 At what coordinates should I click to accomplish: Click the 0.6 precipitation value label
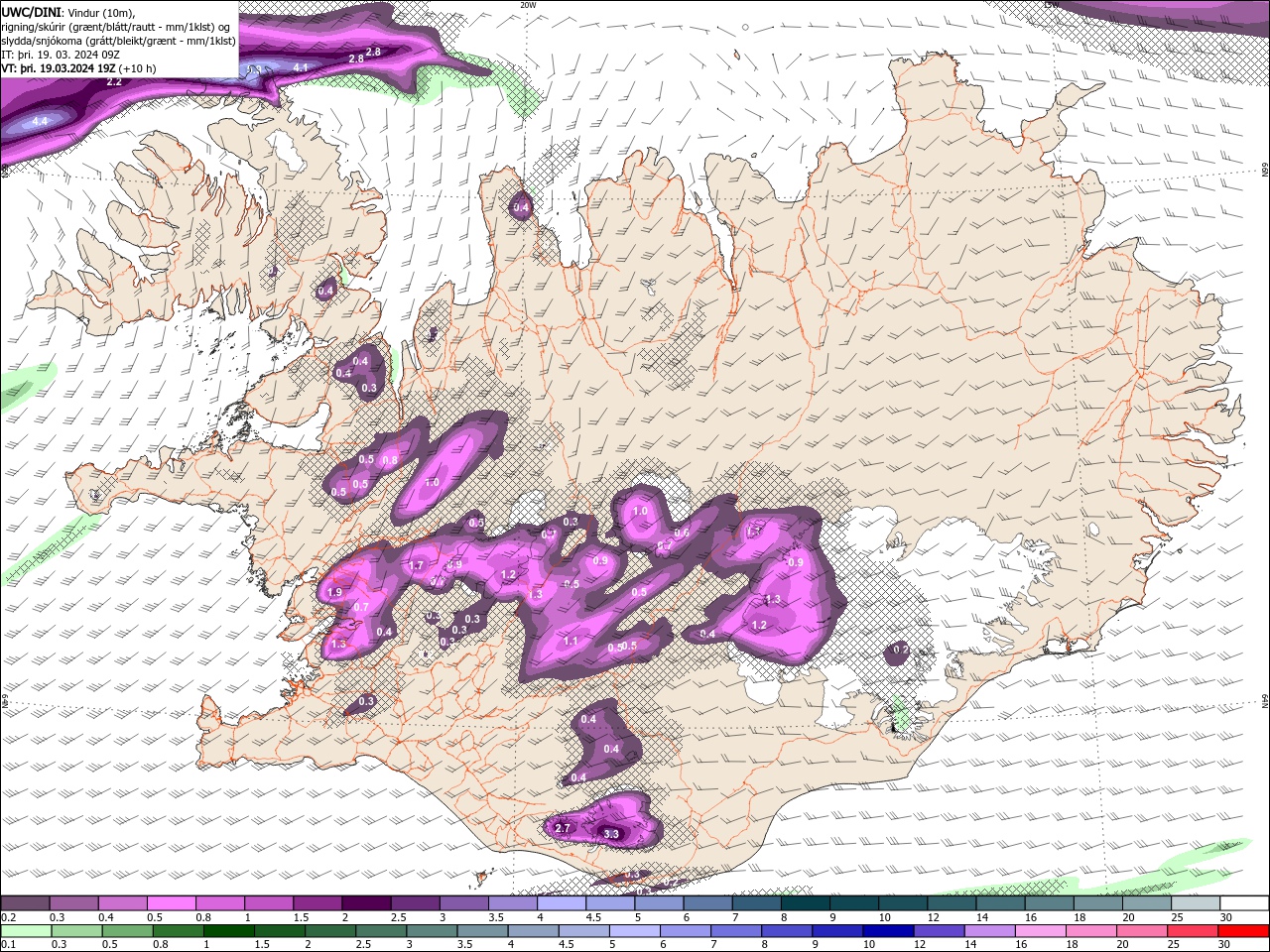pos(682,533)
